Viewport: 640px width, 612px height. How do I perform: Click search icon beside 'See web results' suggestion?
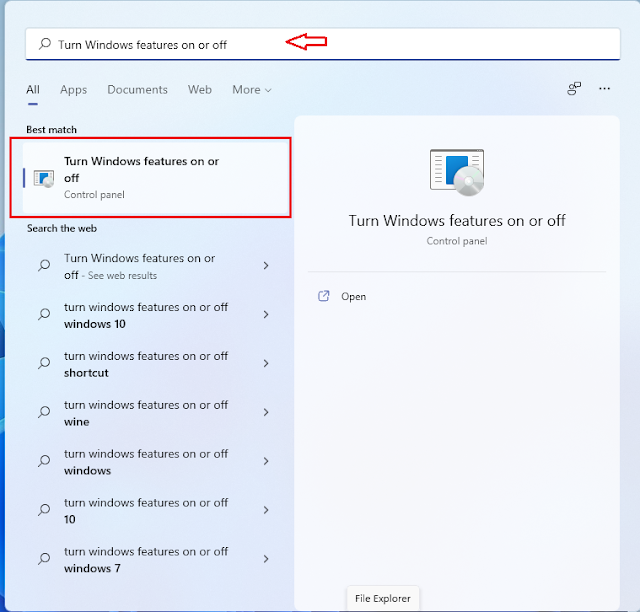(44, 265)
